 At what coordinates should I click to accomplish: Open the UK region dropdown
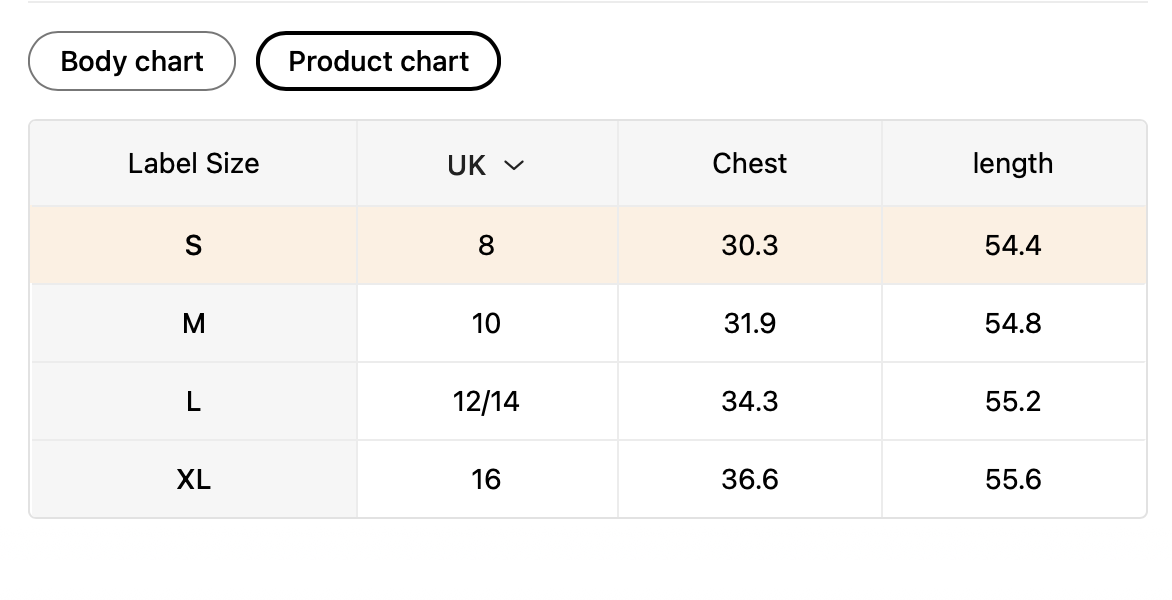point(486,165)
